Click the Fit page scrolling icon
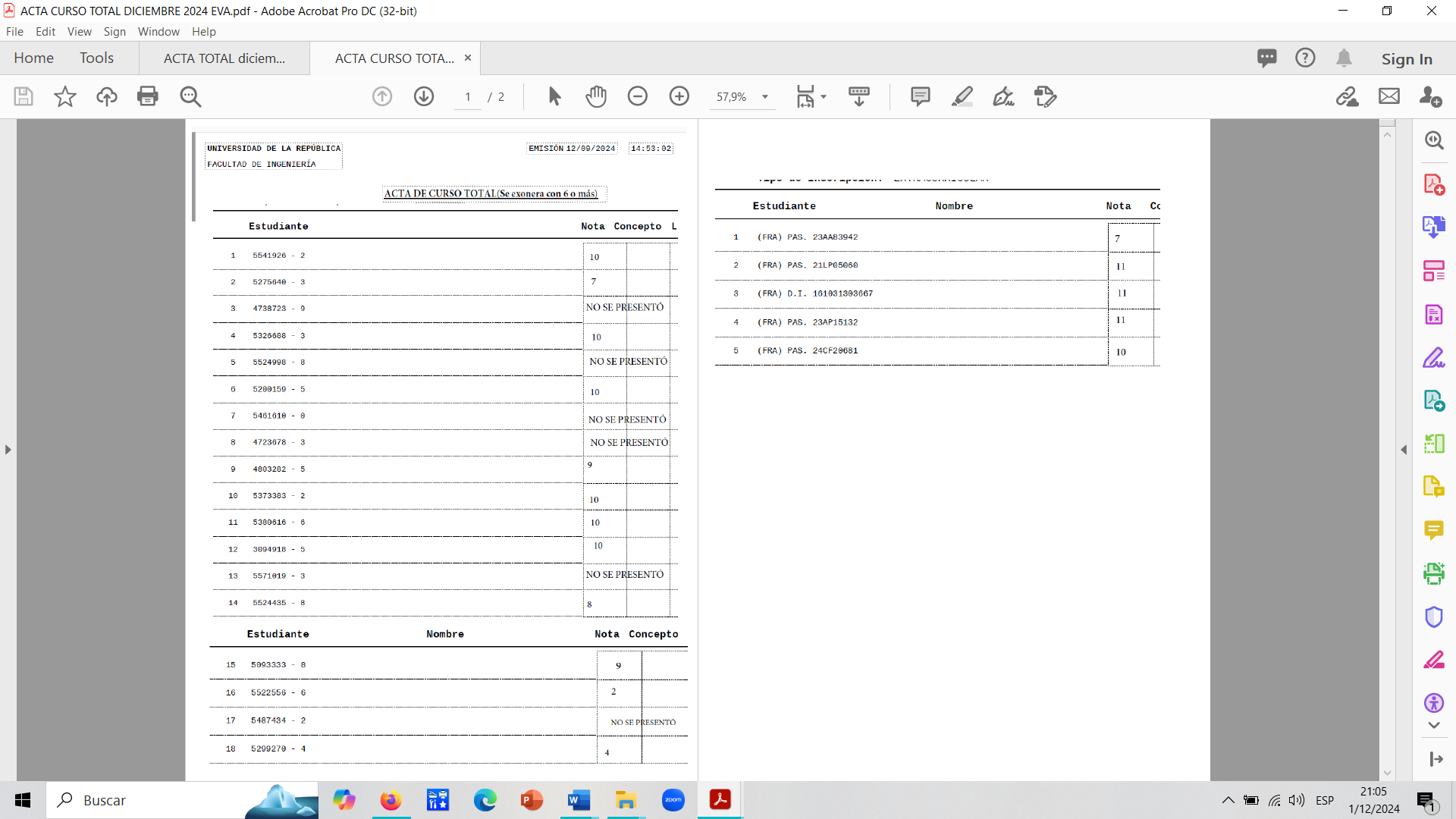Viewport: 1456px width, 819px height. [805, 96]
